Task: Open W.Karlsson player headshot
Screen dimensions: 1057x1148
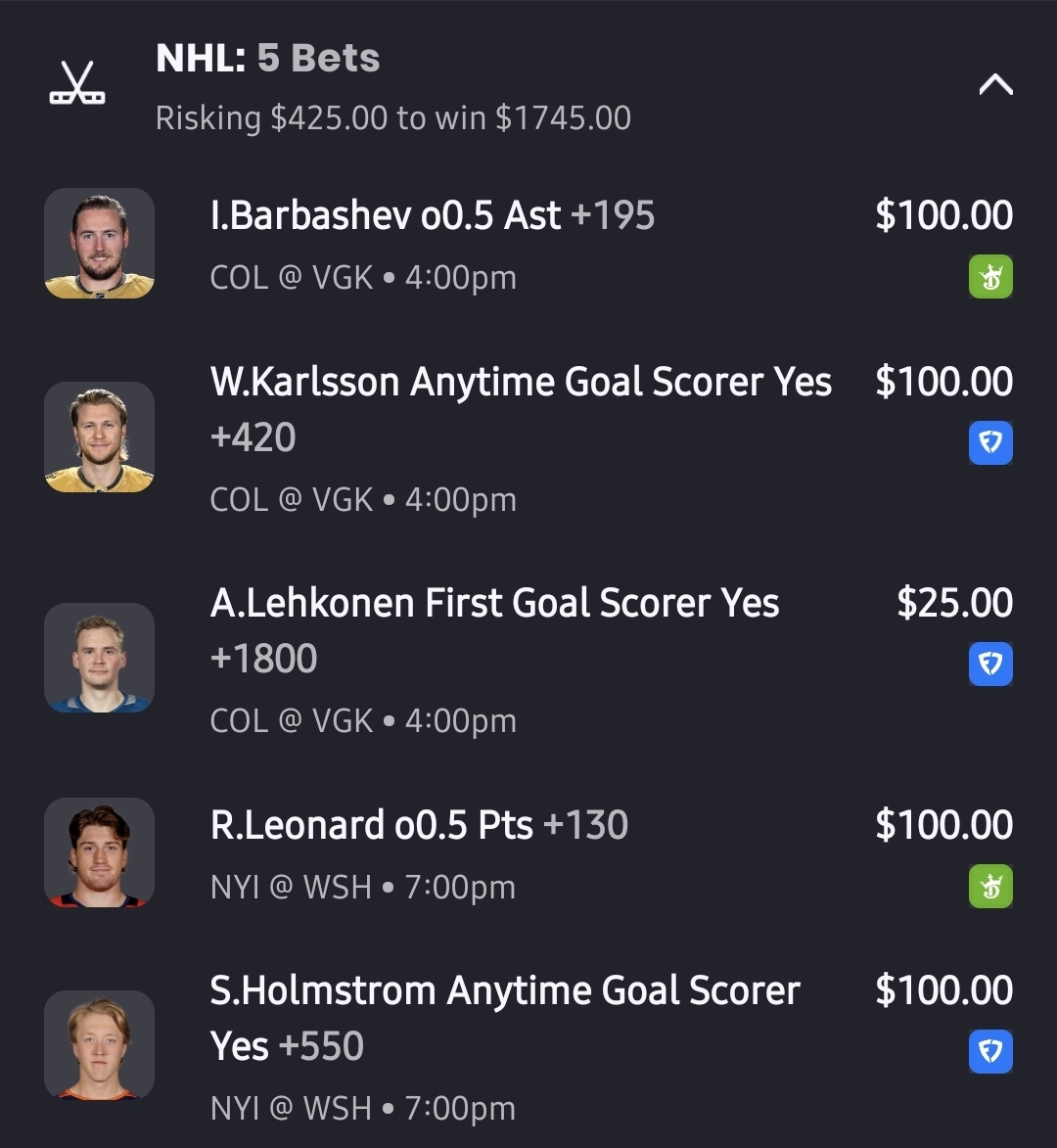Action: point(99,436)
